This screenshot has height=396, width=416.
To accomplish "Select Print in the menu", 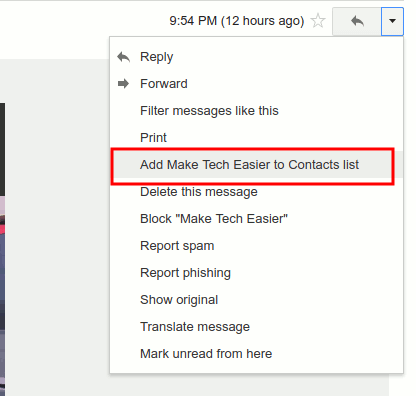I will pos(256,138).
